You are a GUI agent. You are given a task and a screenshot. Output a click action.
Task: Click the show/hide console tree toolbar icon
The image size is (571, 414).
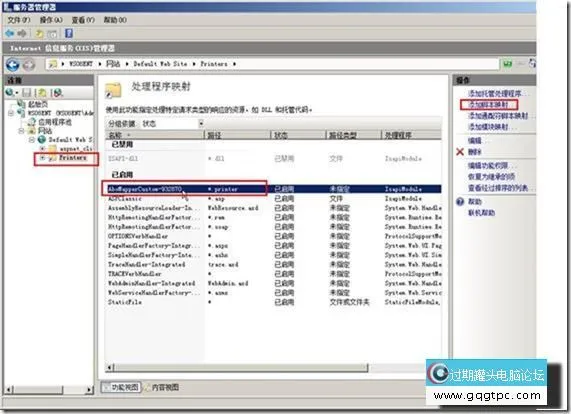(52, 34)
